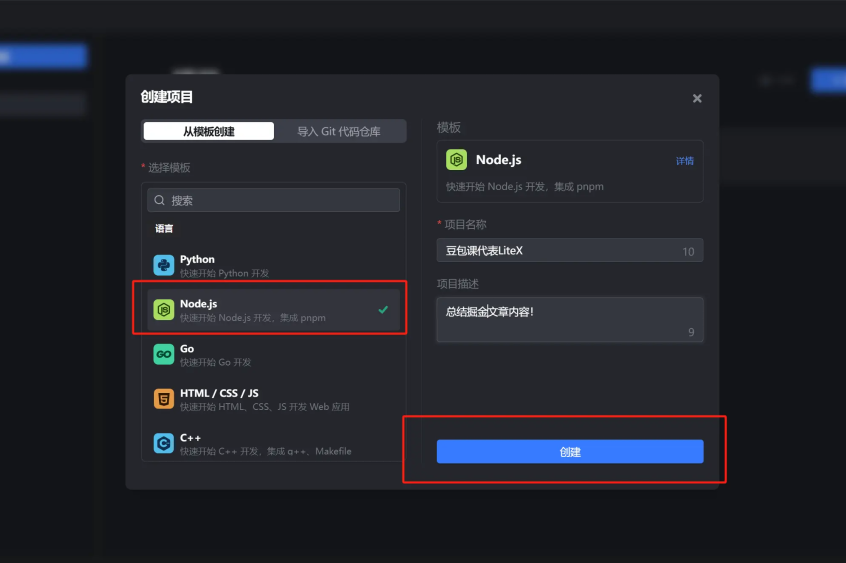This screenshot has height=563, width=846.
Task: Switch to 导入 Git 代码仓库 tab
Action: click(339, 131)
